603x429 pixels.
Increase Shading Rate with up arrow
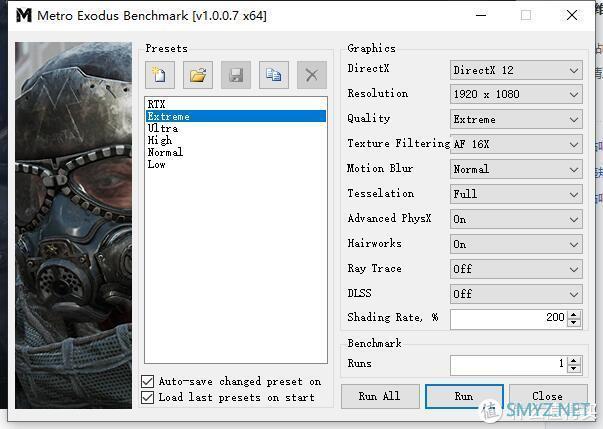click(x=574, y=315)
